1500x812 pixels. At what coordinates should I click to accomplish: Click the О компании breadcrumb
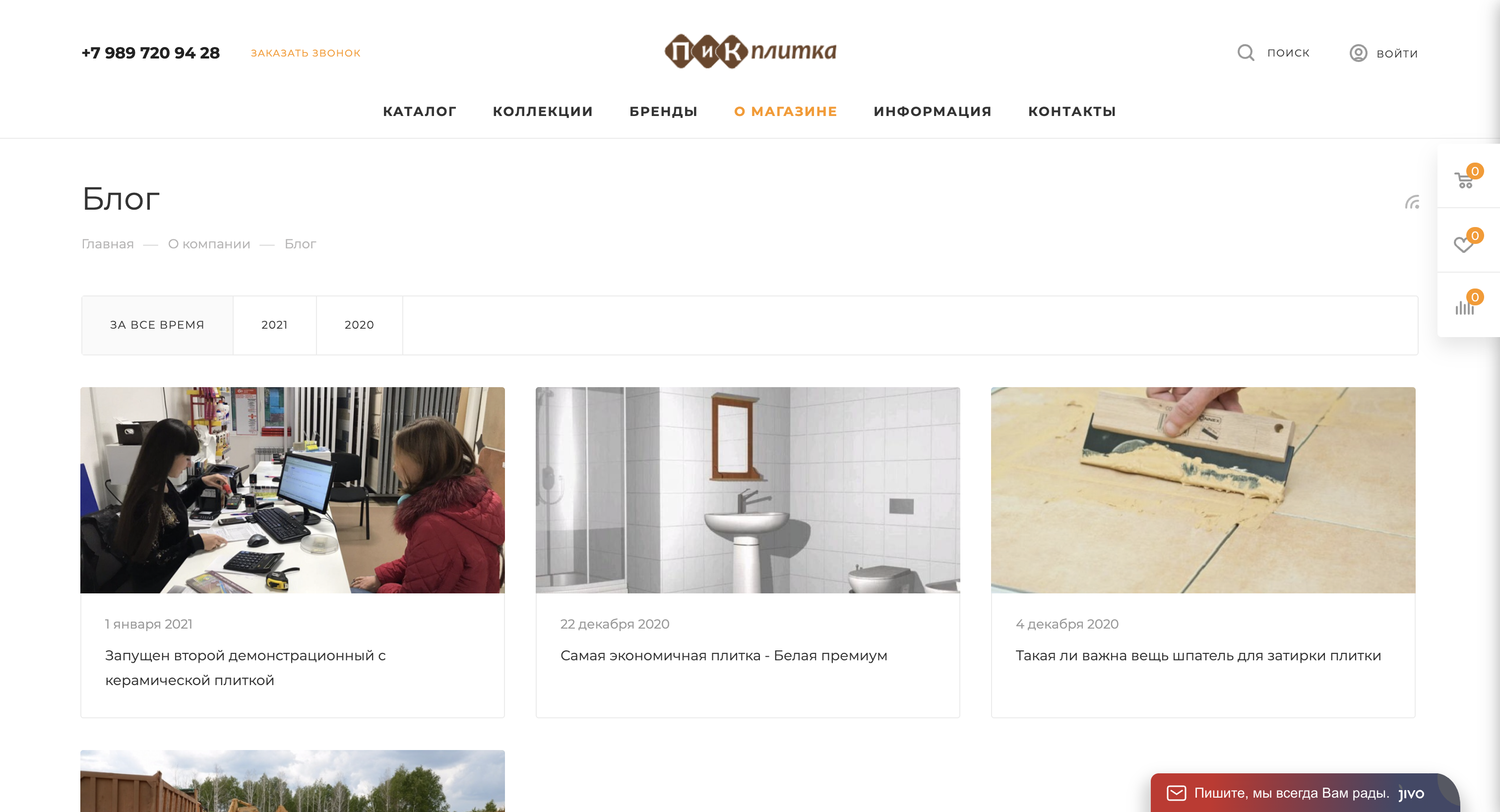tap(209, 244)
